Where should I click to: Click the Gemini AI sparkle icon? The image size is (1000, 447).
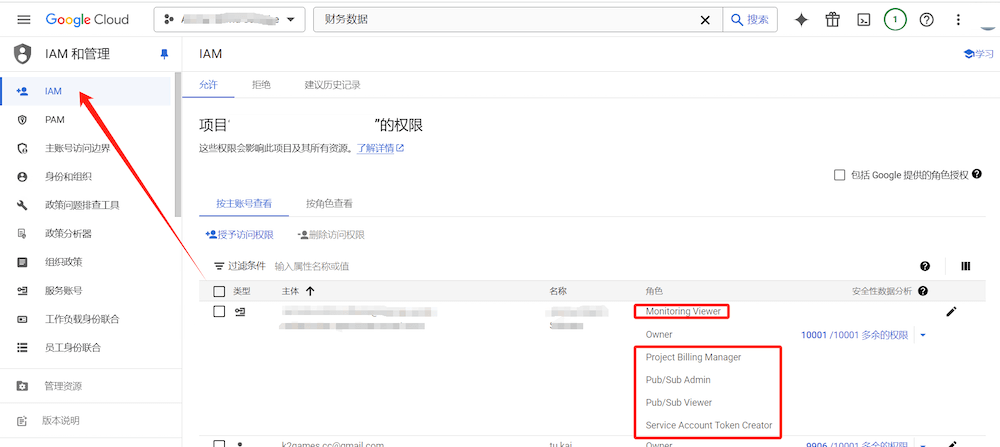[801, 20]
